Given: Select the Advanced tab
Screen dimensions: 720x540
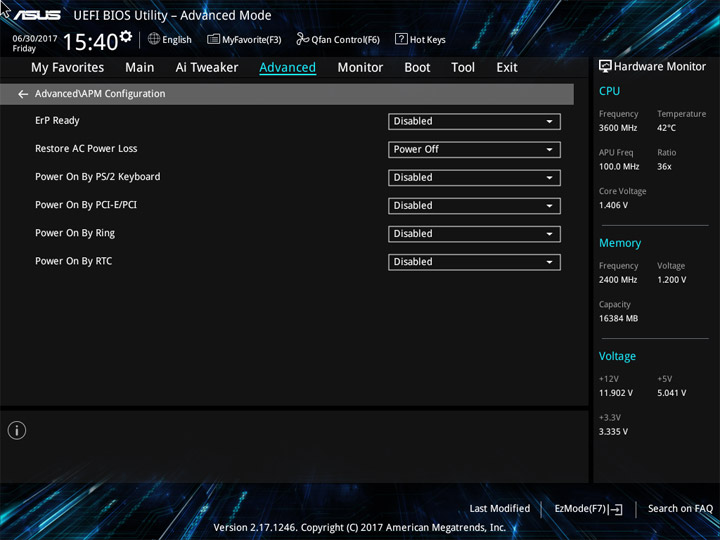Looking at the screenshot, I should [287, 68].
